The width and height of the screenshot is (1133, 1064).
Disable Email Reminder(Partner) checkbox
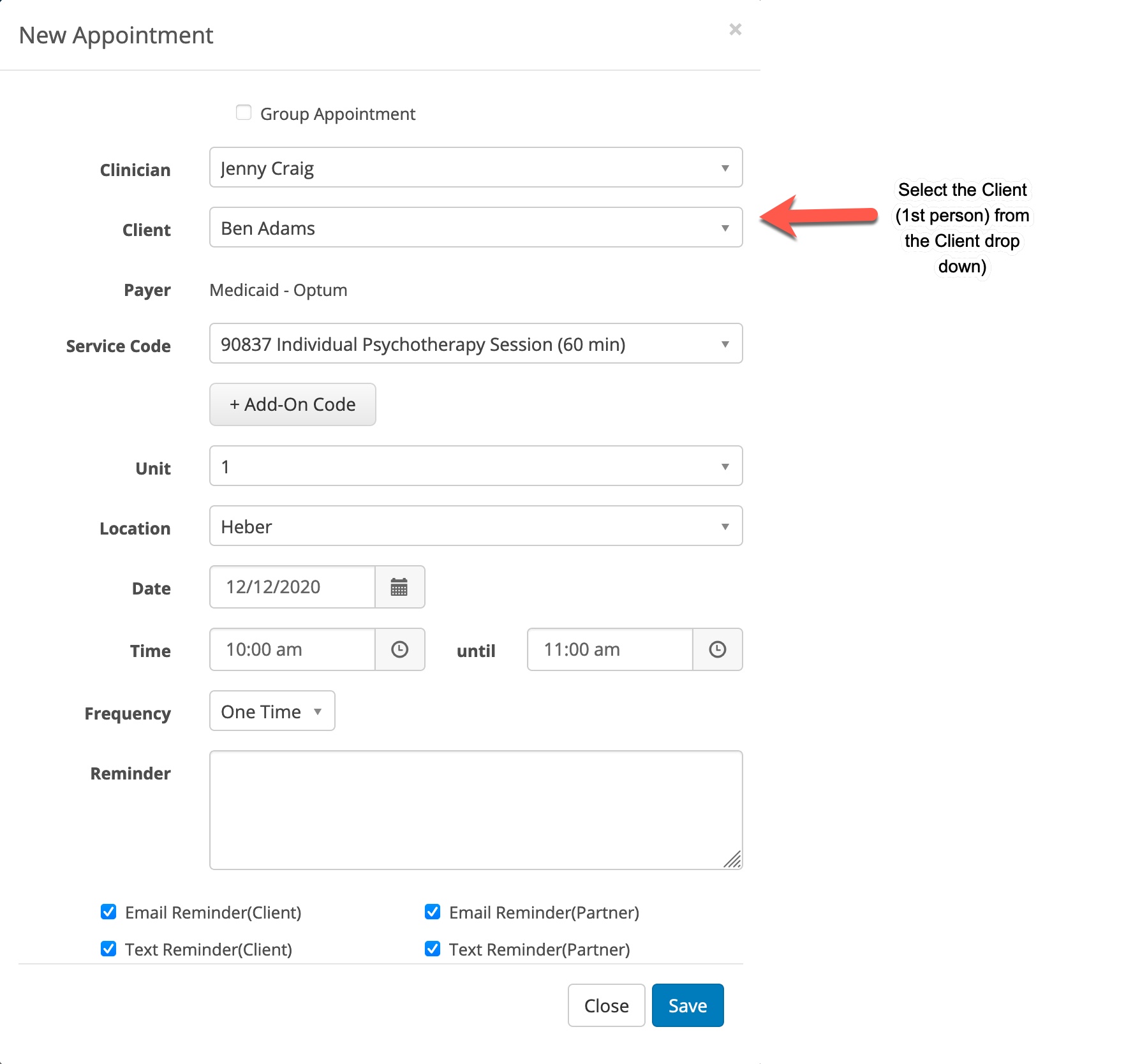[433, 912]
